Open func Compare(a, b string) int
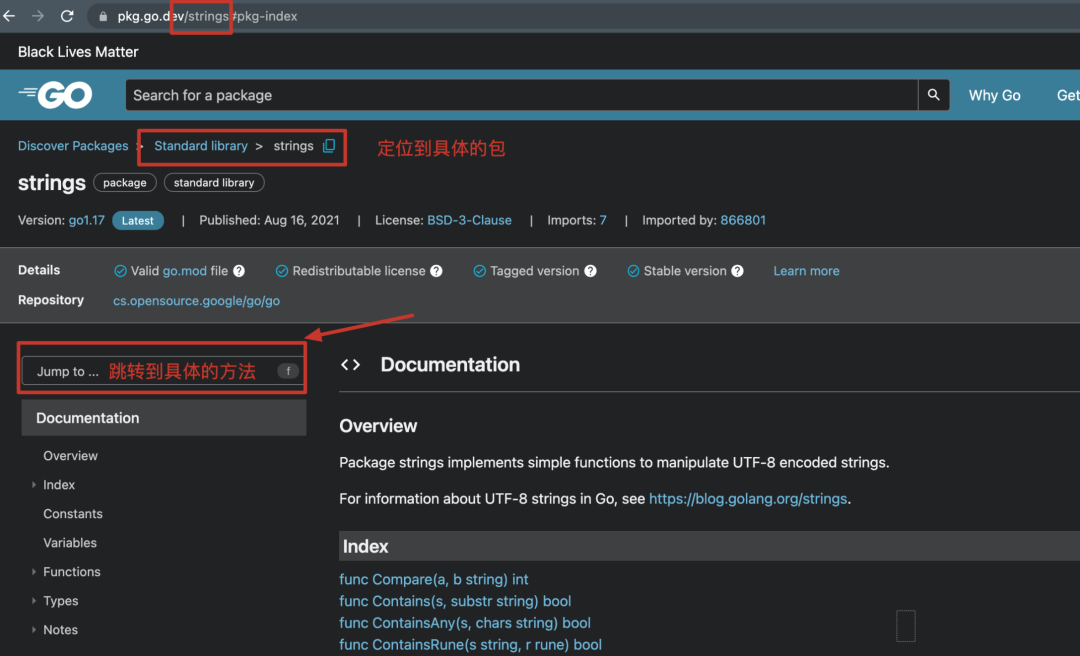The height and width of the screenshot is (656, 1080). [x=434, y=579]
